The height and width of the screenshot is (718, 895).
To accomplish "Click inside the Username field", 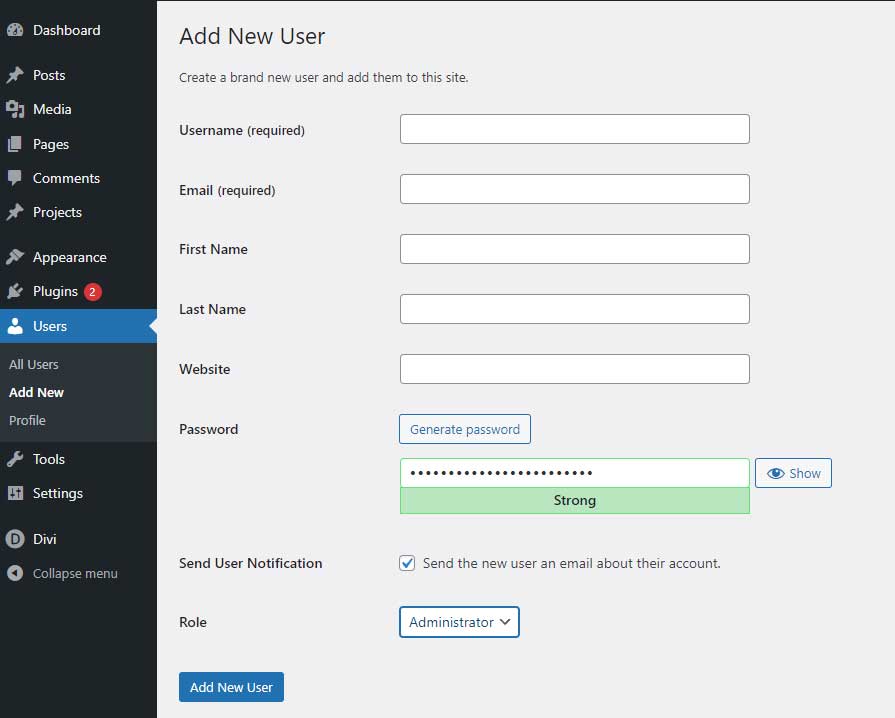I will pos(574,129).
